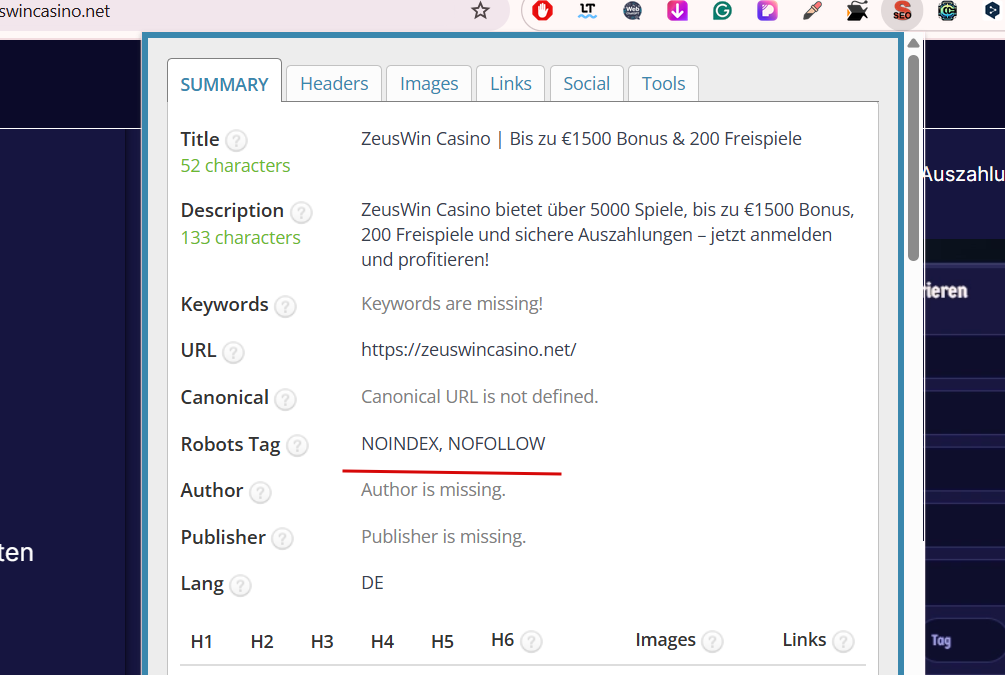Click 'Keywords are missing!' message
This screenshot has width=1005, height=675.
click(x=452, y=304)
